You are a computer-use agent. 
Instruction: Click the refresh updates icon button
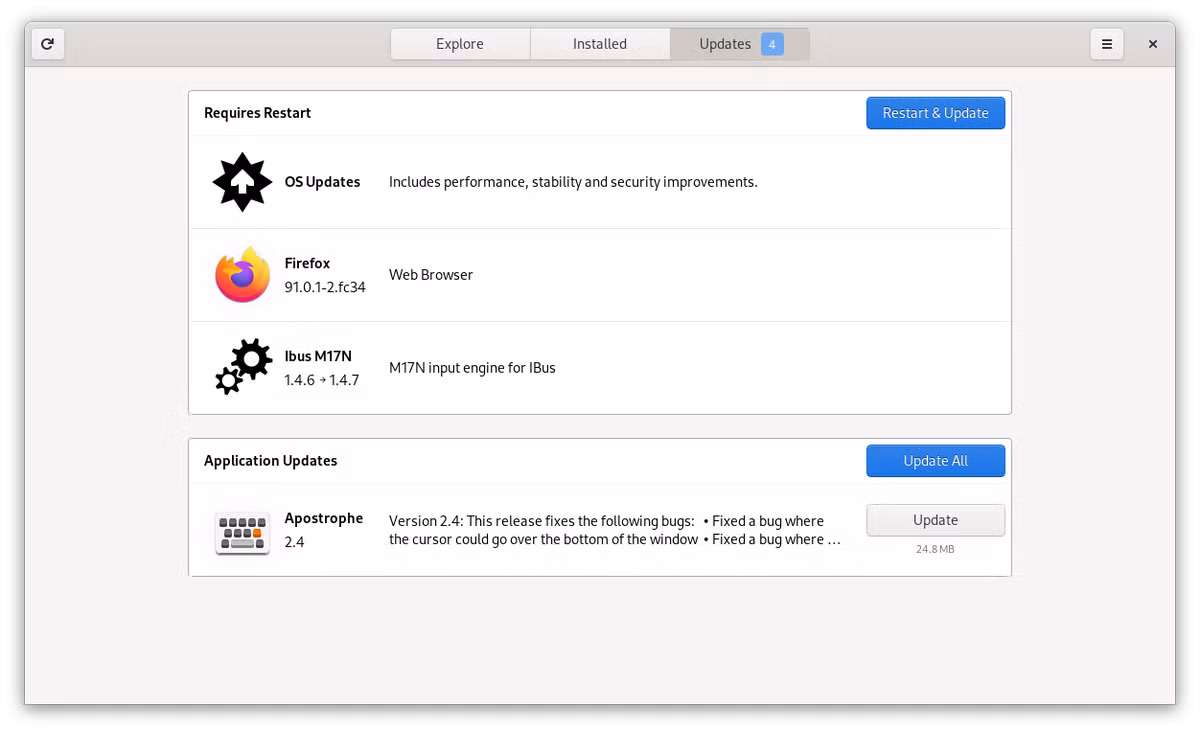(x=48, y=44)
